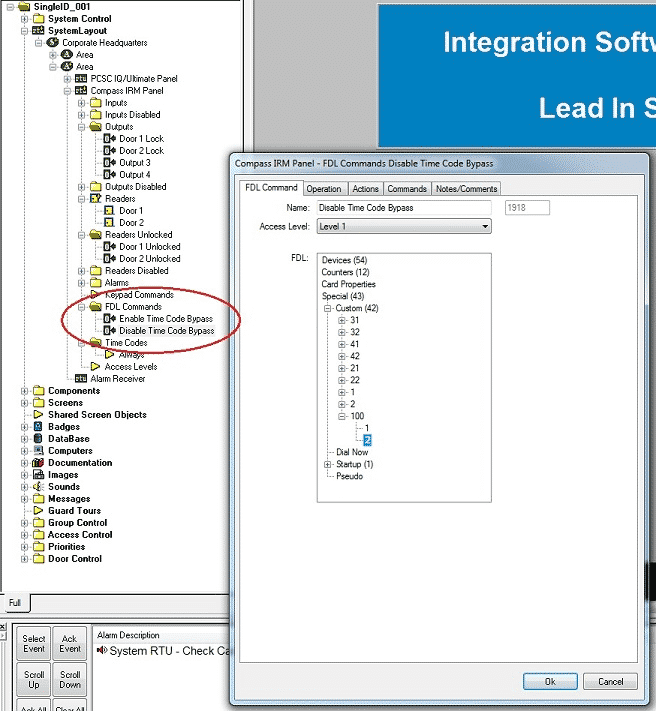The width and height of the screenshot is (656, 711).
Task: Select the Devices (54) entry
Action: (344, 260)
